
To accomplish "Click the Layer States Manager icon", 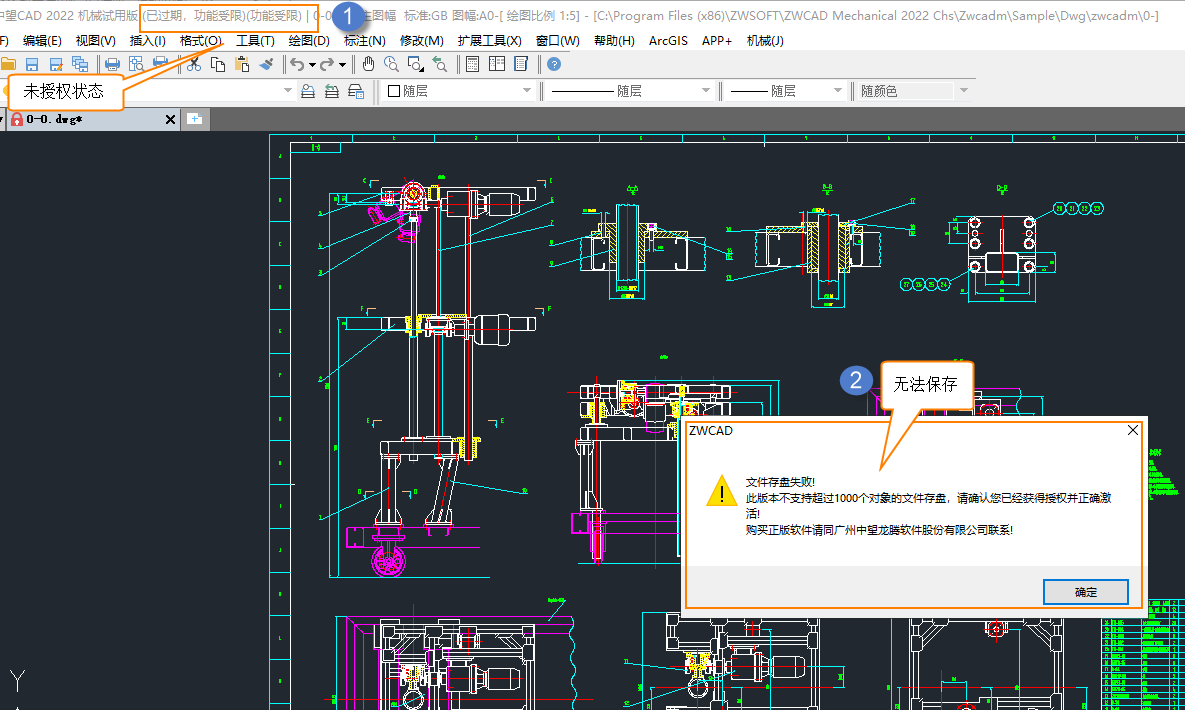I will pos(356,91).
